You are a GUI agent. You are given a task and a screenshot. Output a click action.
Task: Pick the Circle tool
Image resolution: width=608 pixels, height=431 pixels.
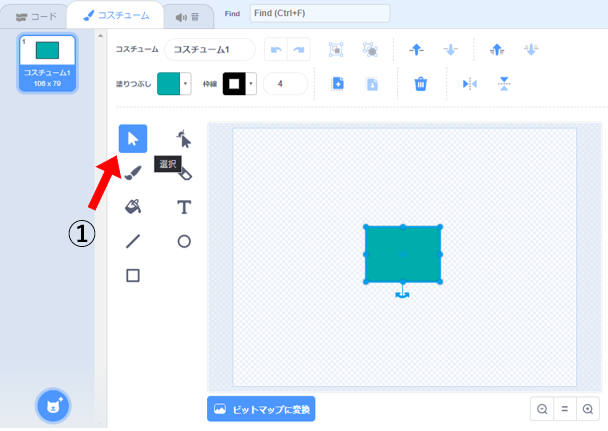pos(184,241)
